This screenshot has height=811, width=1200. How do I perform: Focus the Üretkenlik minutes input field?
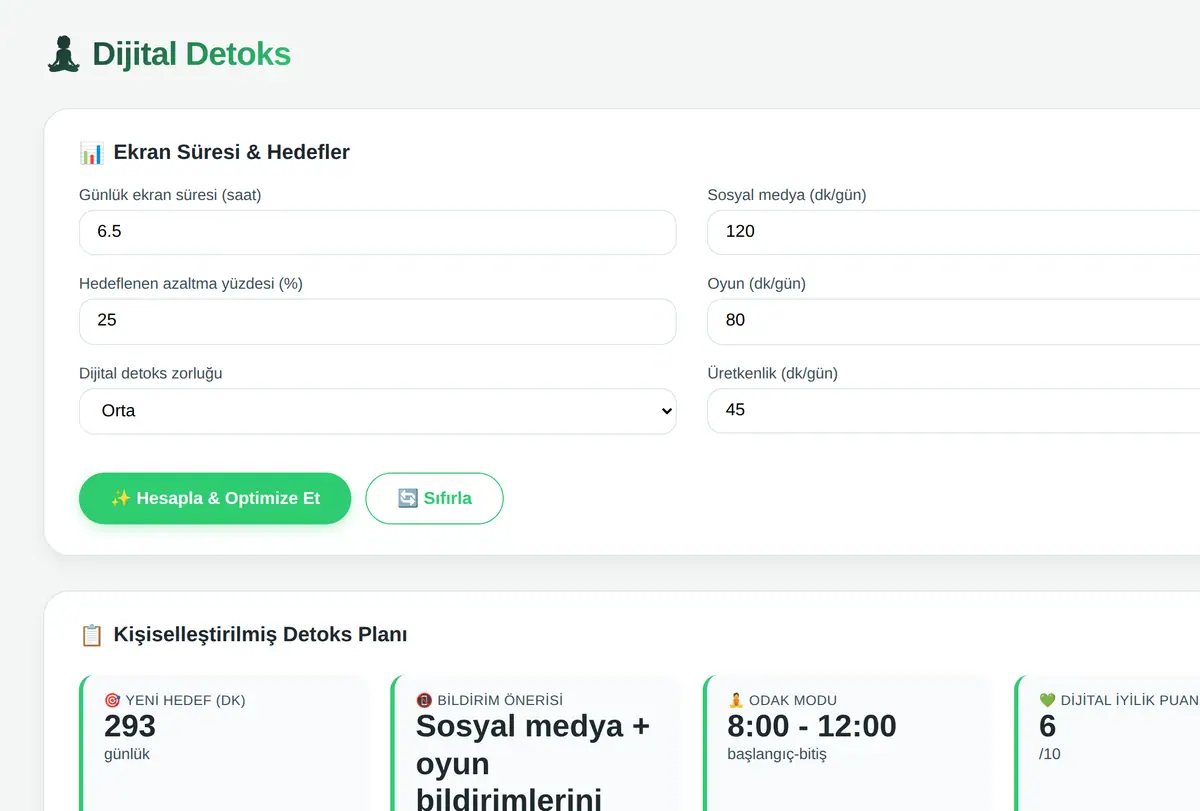coord(953,410)
